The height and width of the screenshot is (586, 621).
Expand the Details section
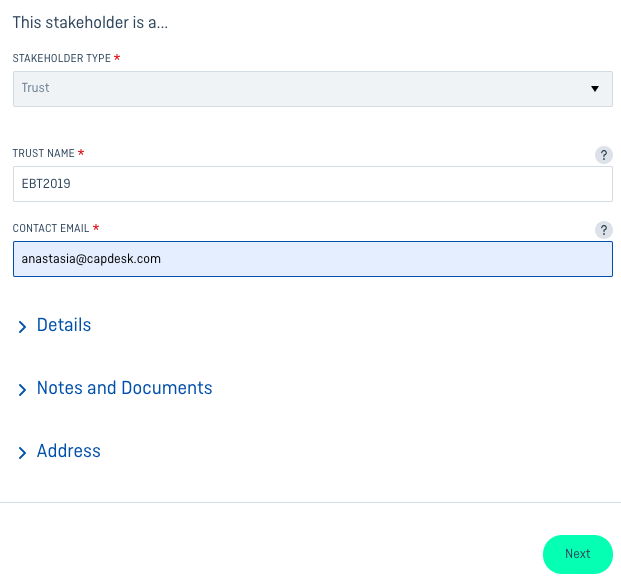click(x=64, y=325)
